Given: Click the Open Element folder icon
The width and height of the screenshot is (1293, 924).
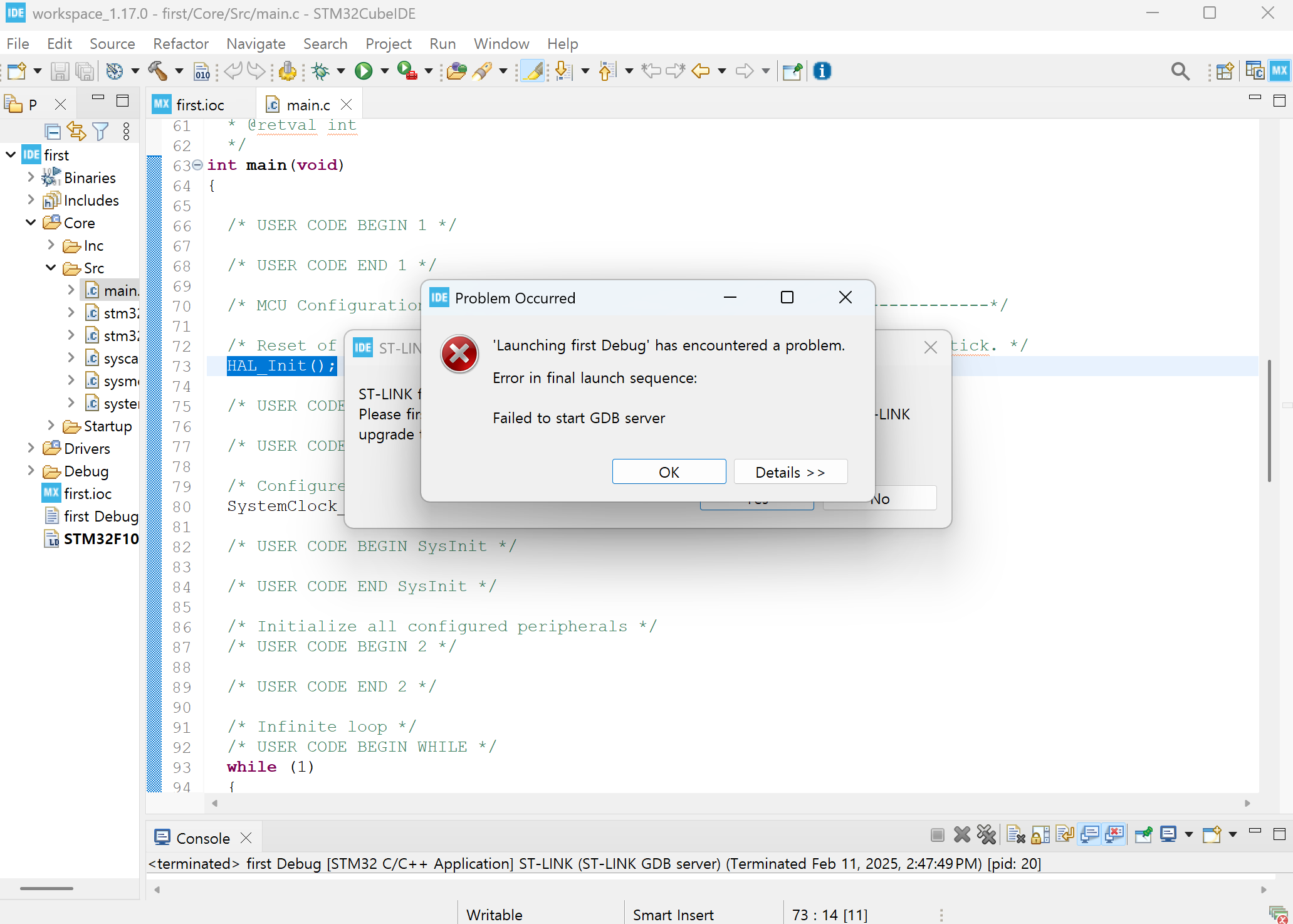Looking at the screenshot, I should [457, 71].
